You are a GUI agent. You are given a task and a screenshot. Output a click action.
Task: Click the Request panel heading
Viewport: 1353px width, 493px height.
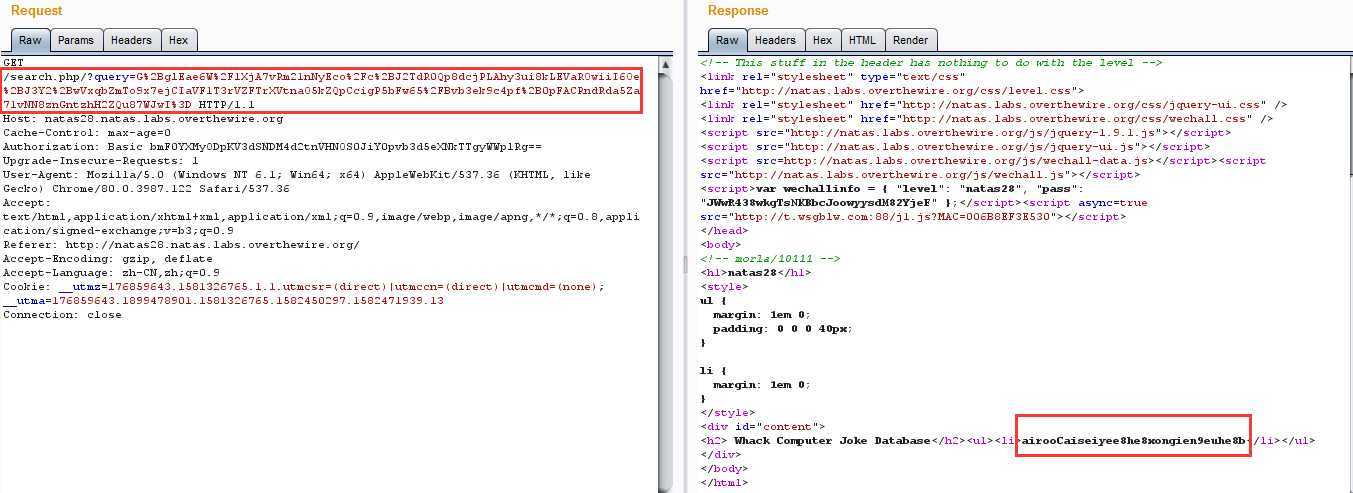(x=36, y=10)
